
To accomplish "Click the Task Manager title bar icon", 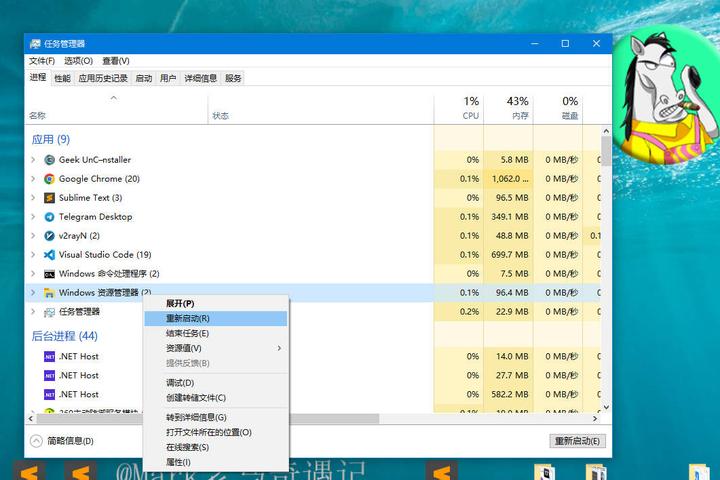I will [x=35, y=44].
